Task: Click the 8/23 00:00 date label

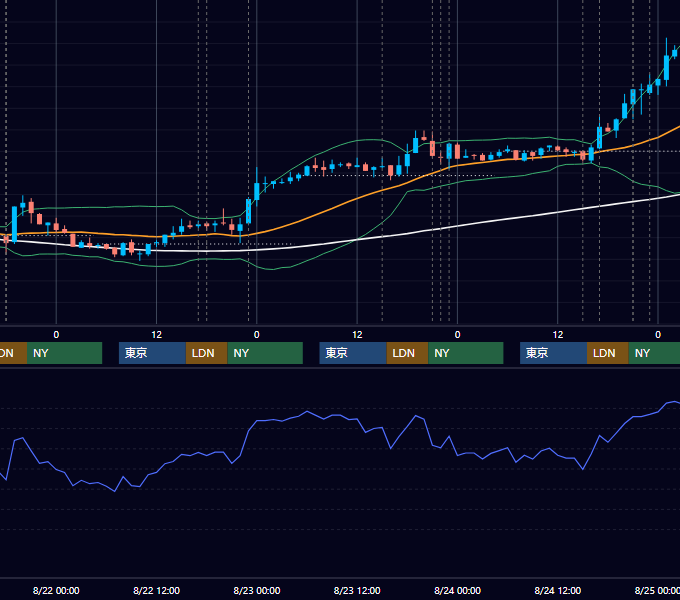Action: (257, 590)
